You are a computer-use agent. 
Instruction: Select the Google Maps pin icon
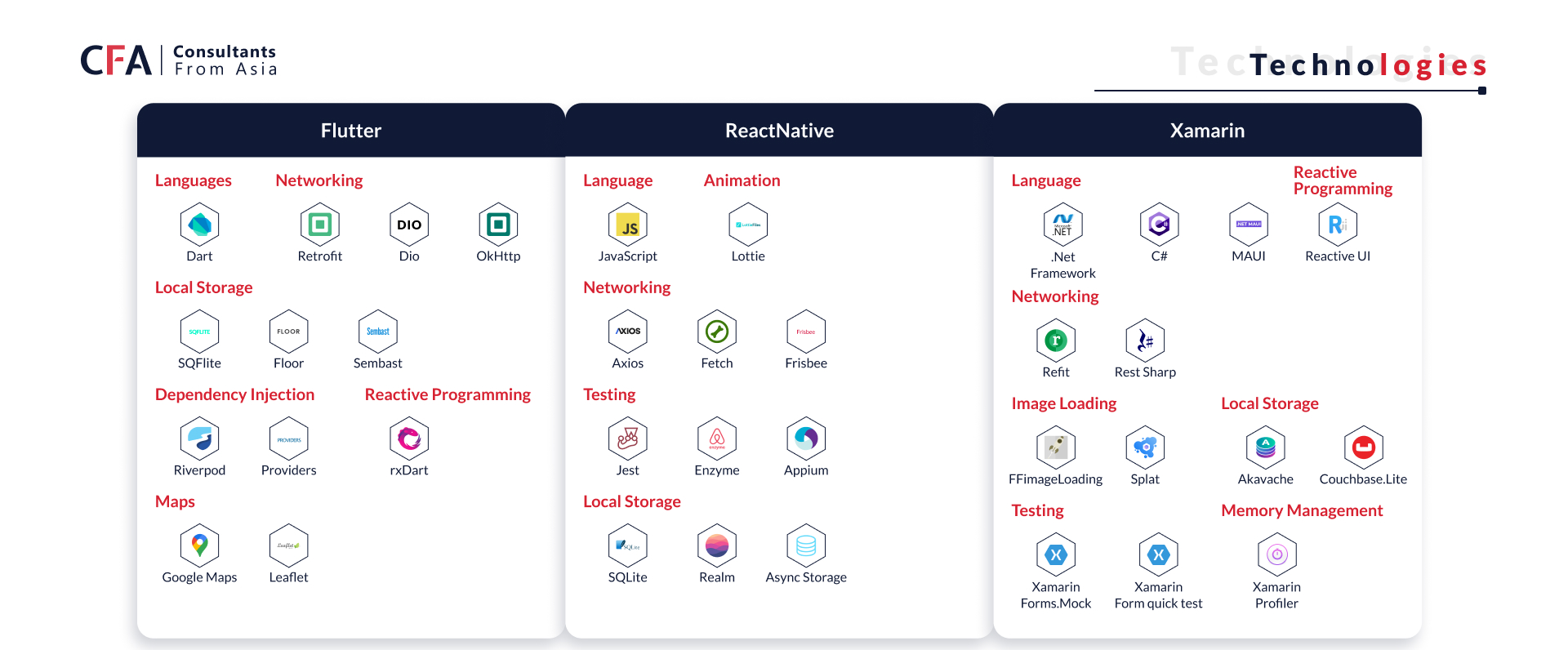(199, 545)
